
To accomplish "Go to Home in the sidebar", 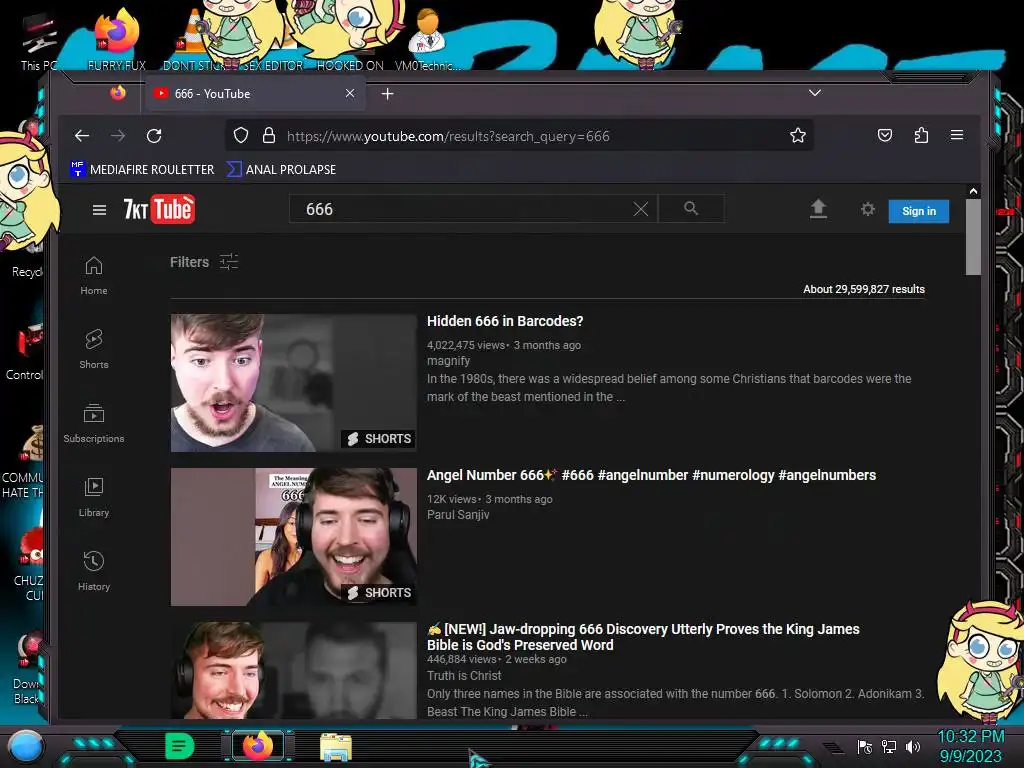I will tap(94, 276).
